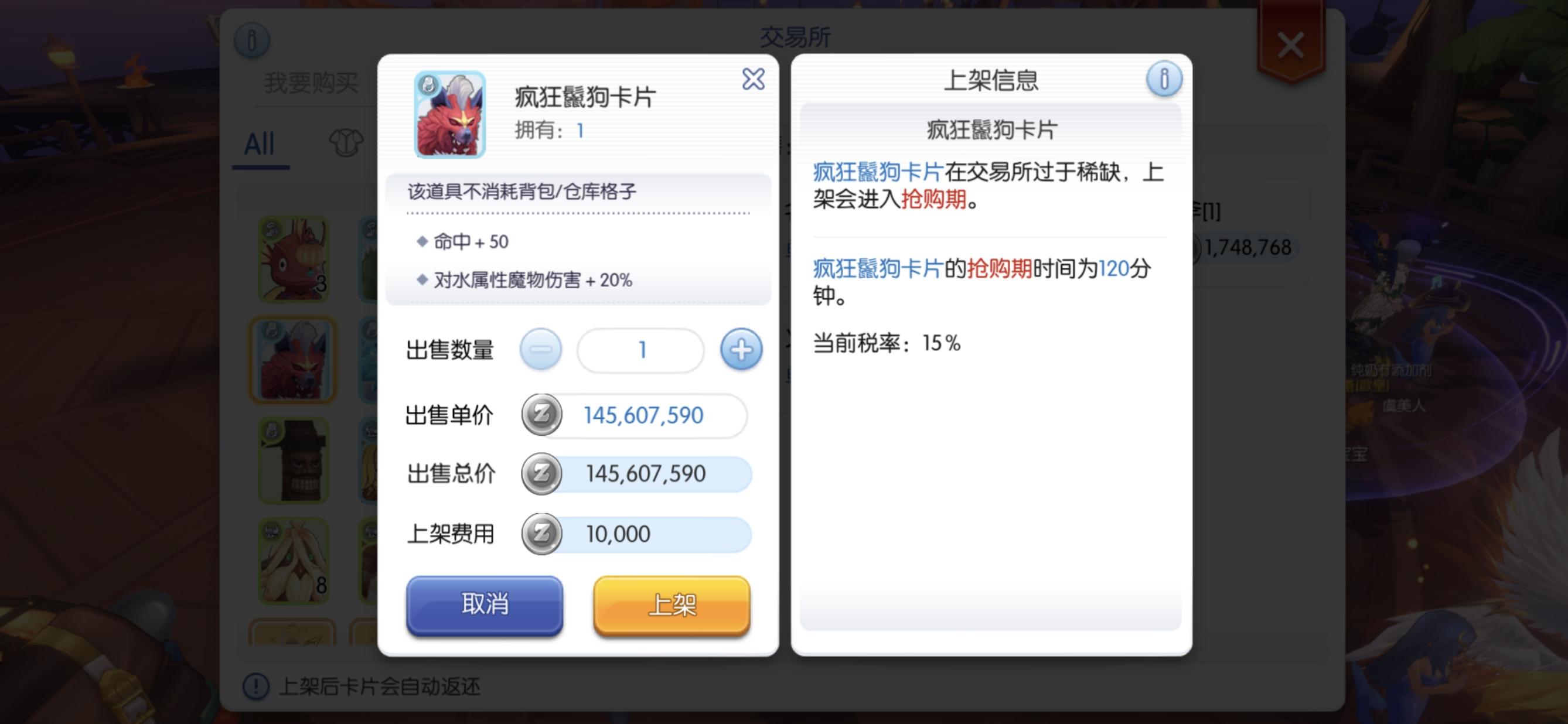1568x724 pixels.
Task: Select the dark totem hat card
Action: point(294,460)
